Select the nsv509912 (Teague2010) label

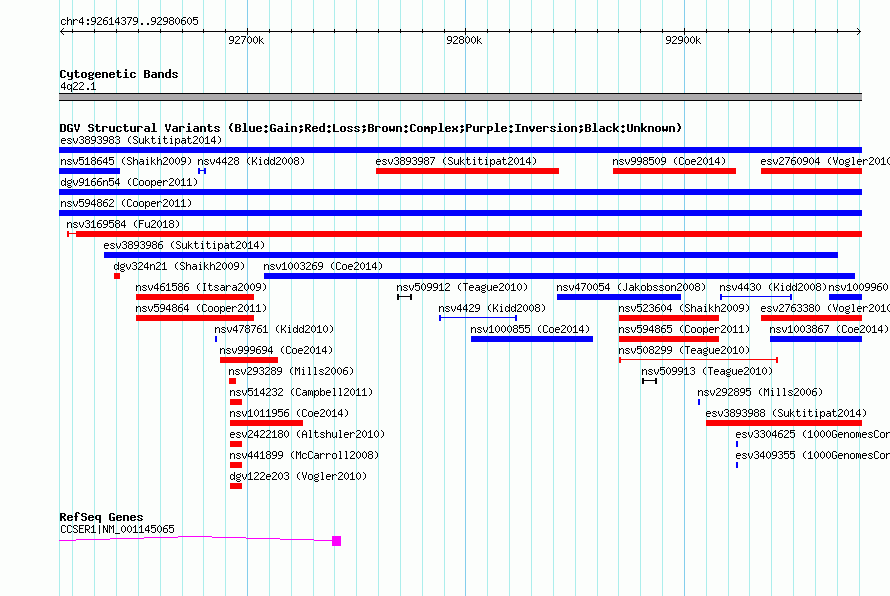coord(462,287)
